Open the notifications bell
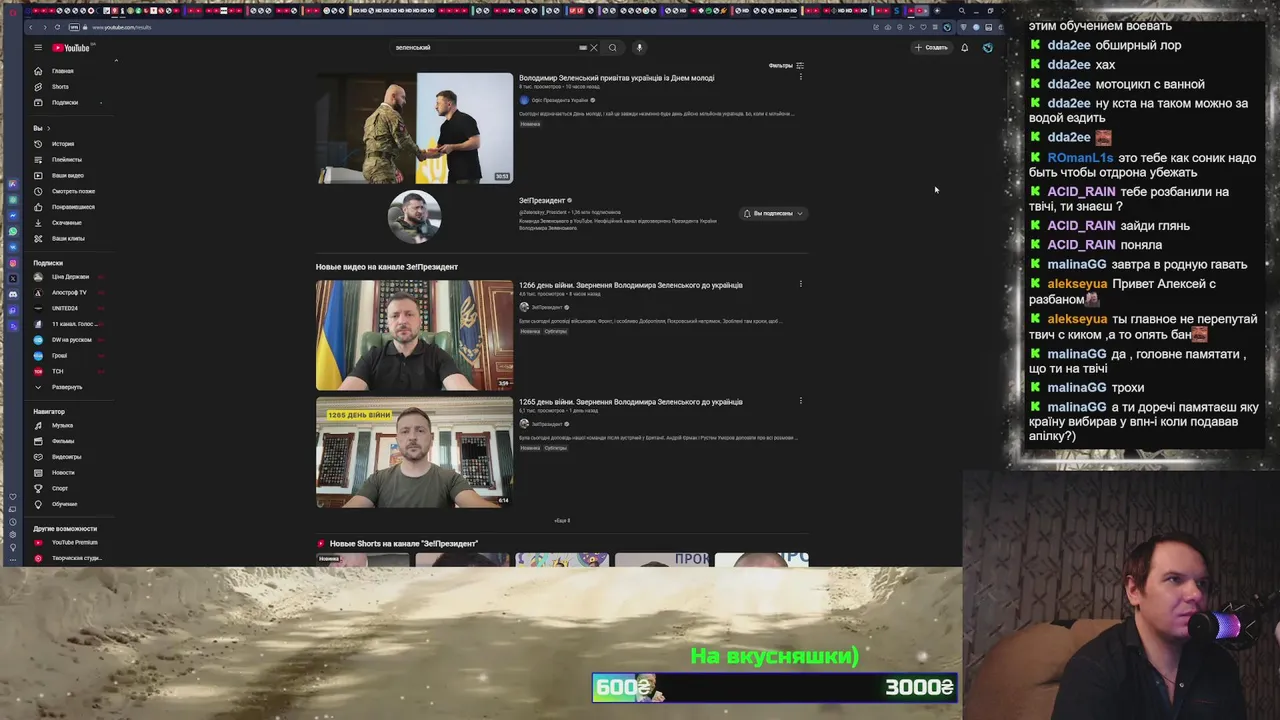 point(964,47)
